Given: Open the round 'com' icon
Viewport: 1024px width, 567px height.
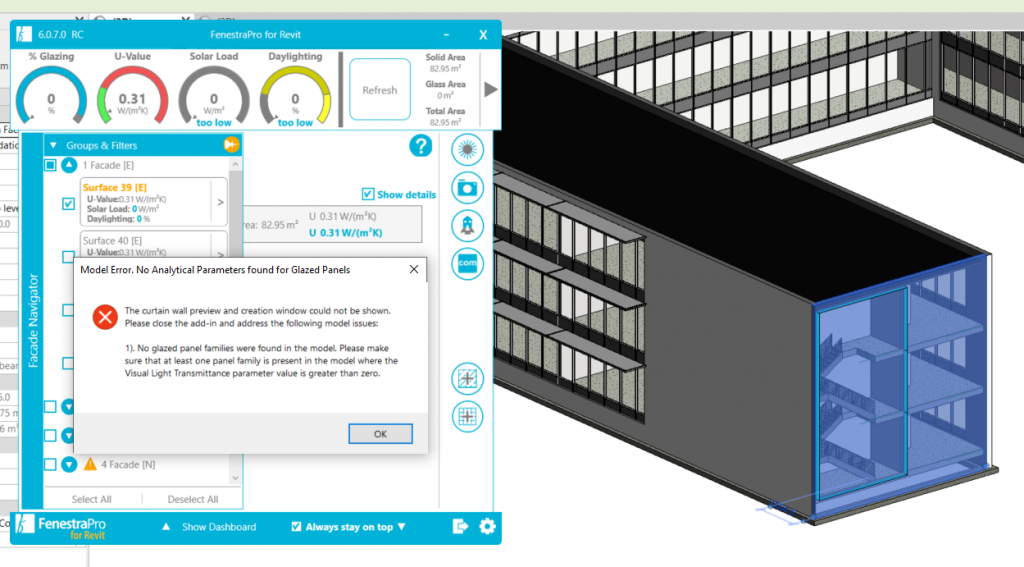Looking at the screenshot, I should tap(467, 264).
